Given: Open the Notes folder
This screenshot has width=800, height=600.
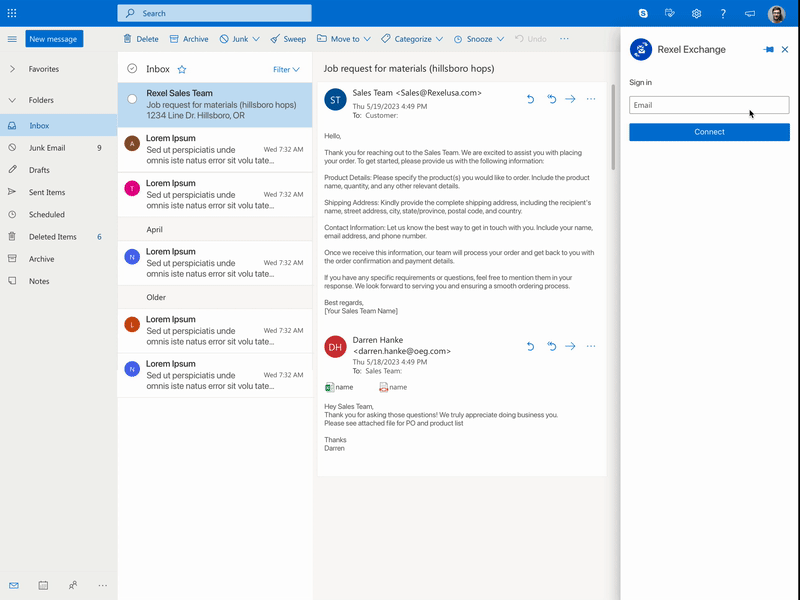Looking at the screenshot, I should click(x=59, y=281).
